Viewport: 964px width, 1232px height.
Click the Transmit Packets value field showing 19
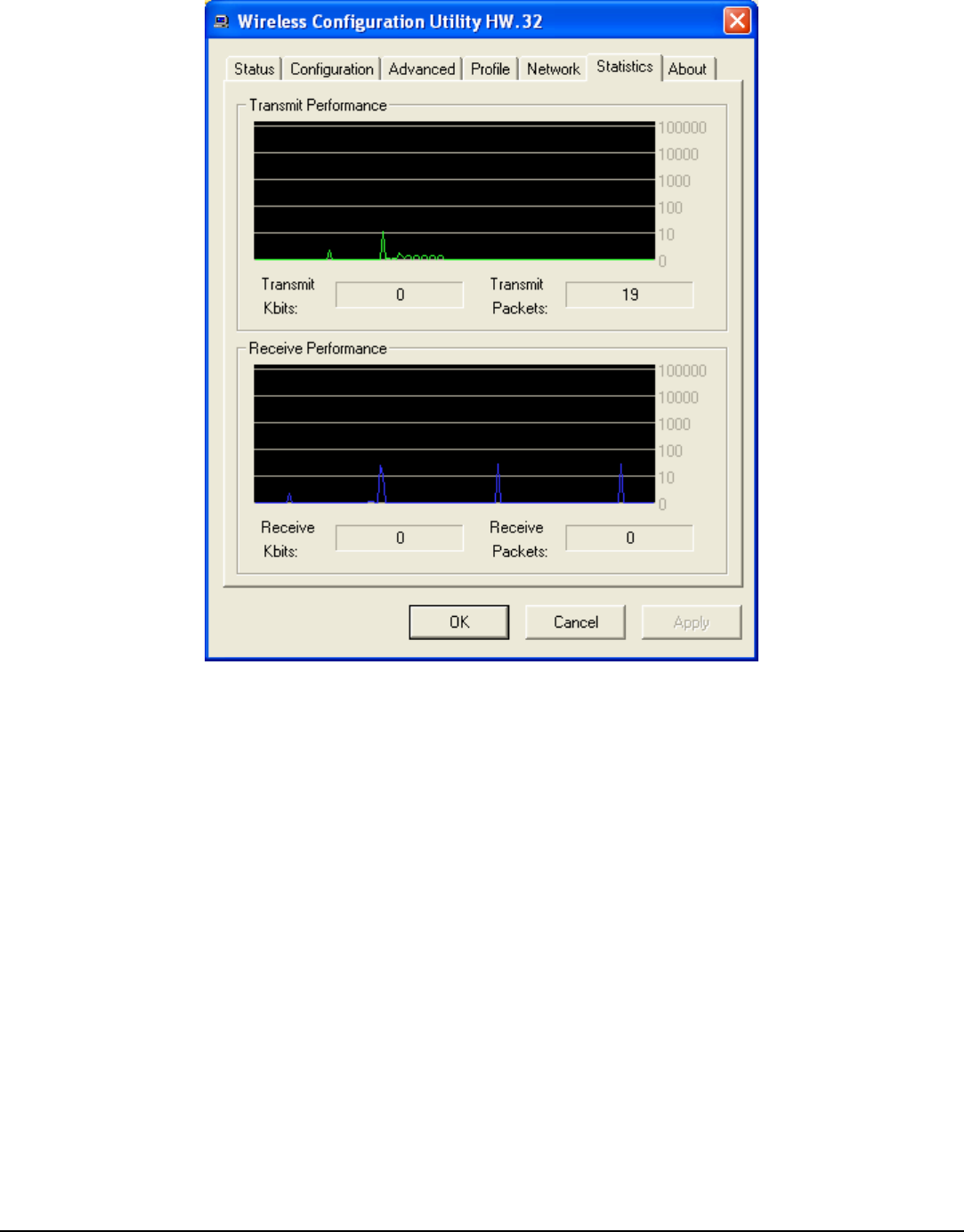pos(629,295)
